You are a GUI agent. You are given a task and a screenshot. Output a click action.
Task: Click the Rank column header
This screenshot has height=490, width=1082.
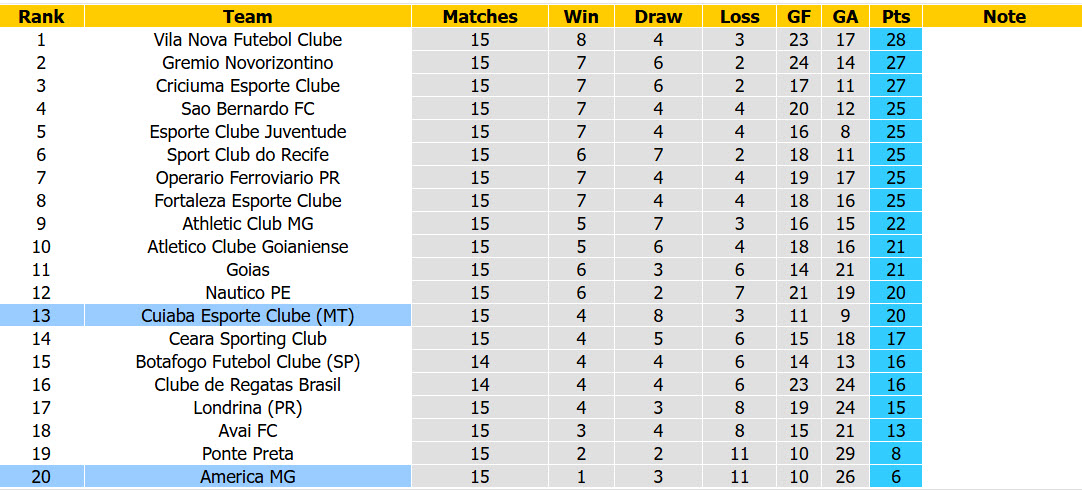41,17
